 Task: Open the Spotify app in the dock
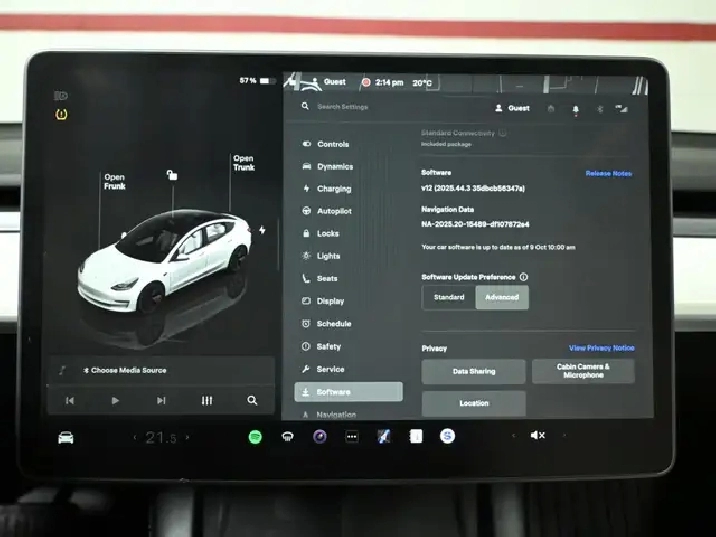(255, 436)
